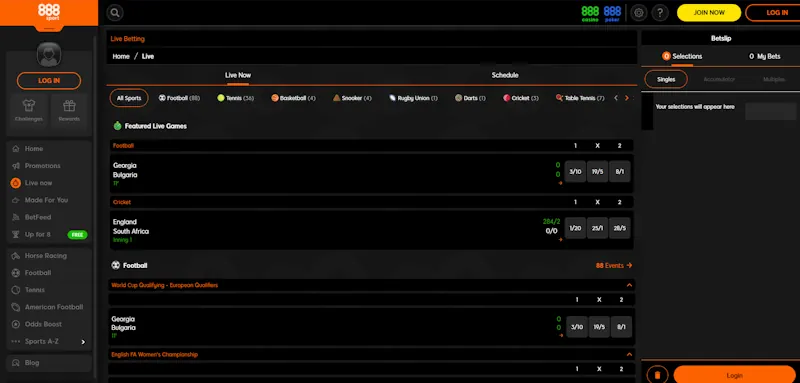Image resolution: width=800 pixels, height=383 pixels.
Task: Clear the betslip with trash icon
Action: point(657,375)
